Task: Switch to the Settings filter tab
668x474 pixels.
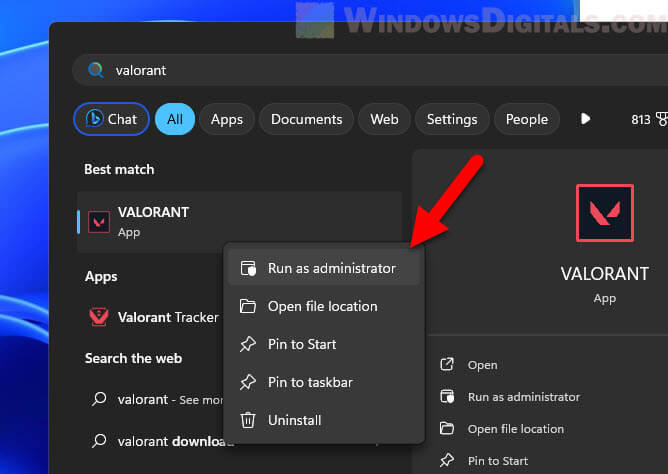Action: coord(452,119)
